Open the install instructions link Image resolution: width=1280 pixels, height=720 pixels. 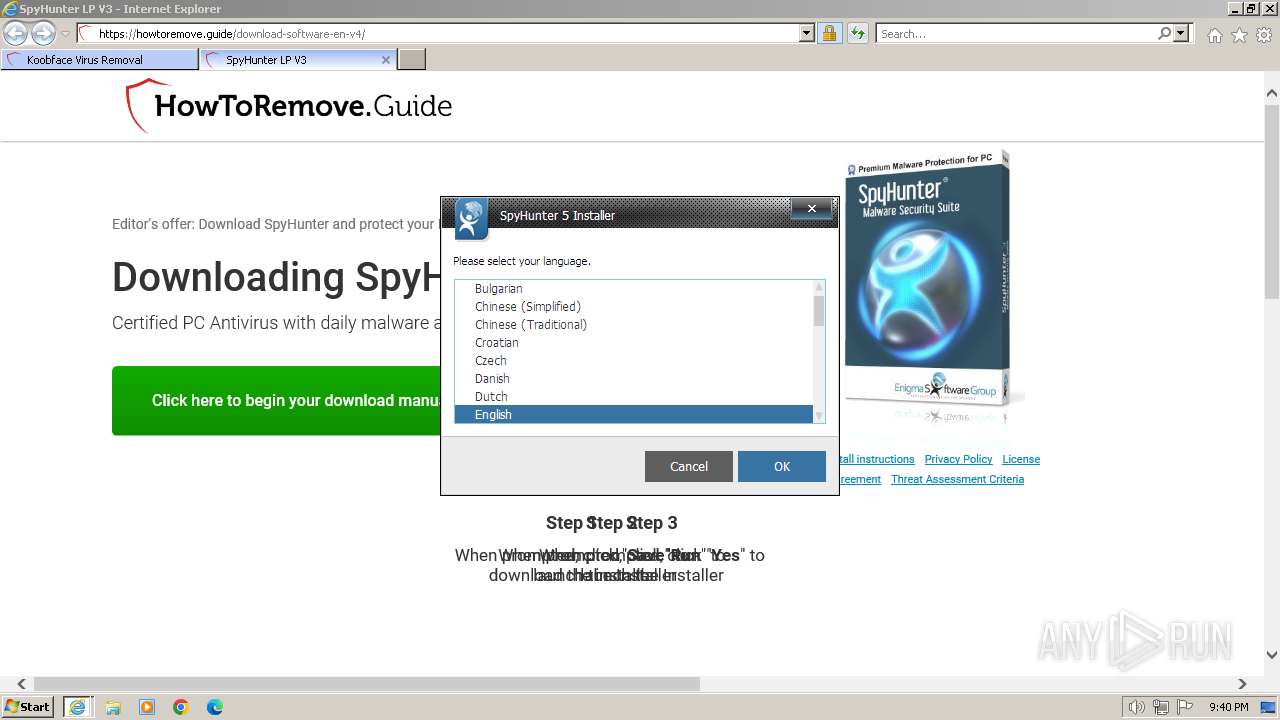tap(877, 459)
